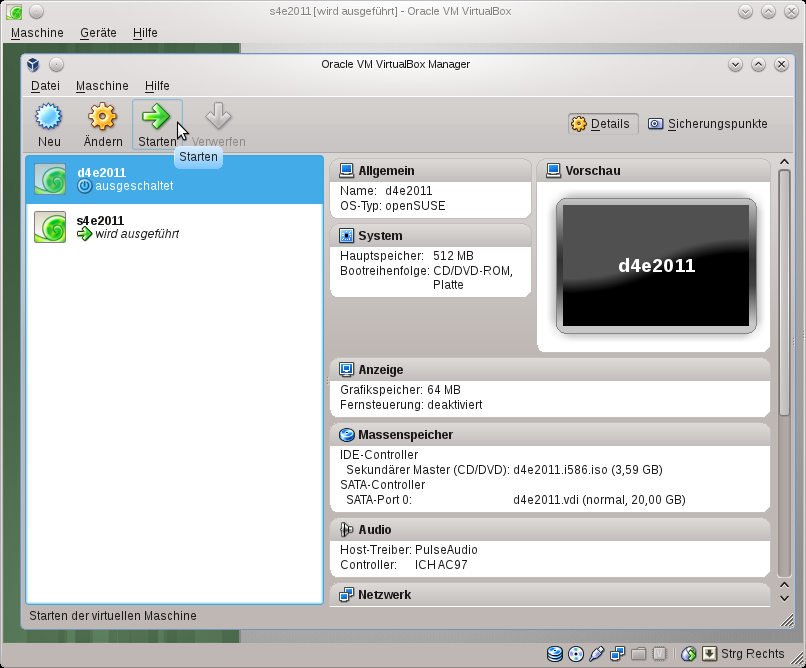Create a new VM with Neu
Viewport: 806px width, 668px height.
pyautogui.click(x=49, y=125)
